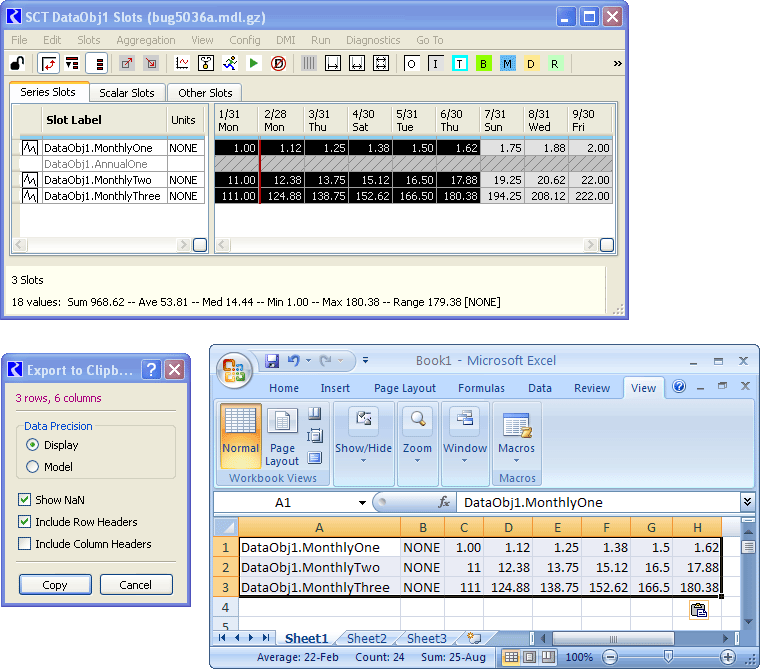Toggle the O flag button
Screen dimensions: 760x669
(x=412, y=64)
